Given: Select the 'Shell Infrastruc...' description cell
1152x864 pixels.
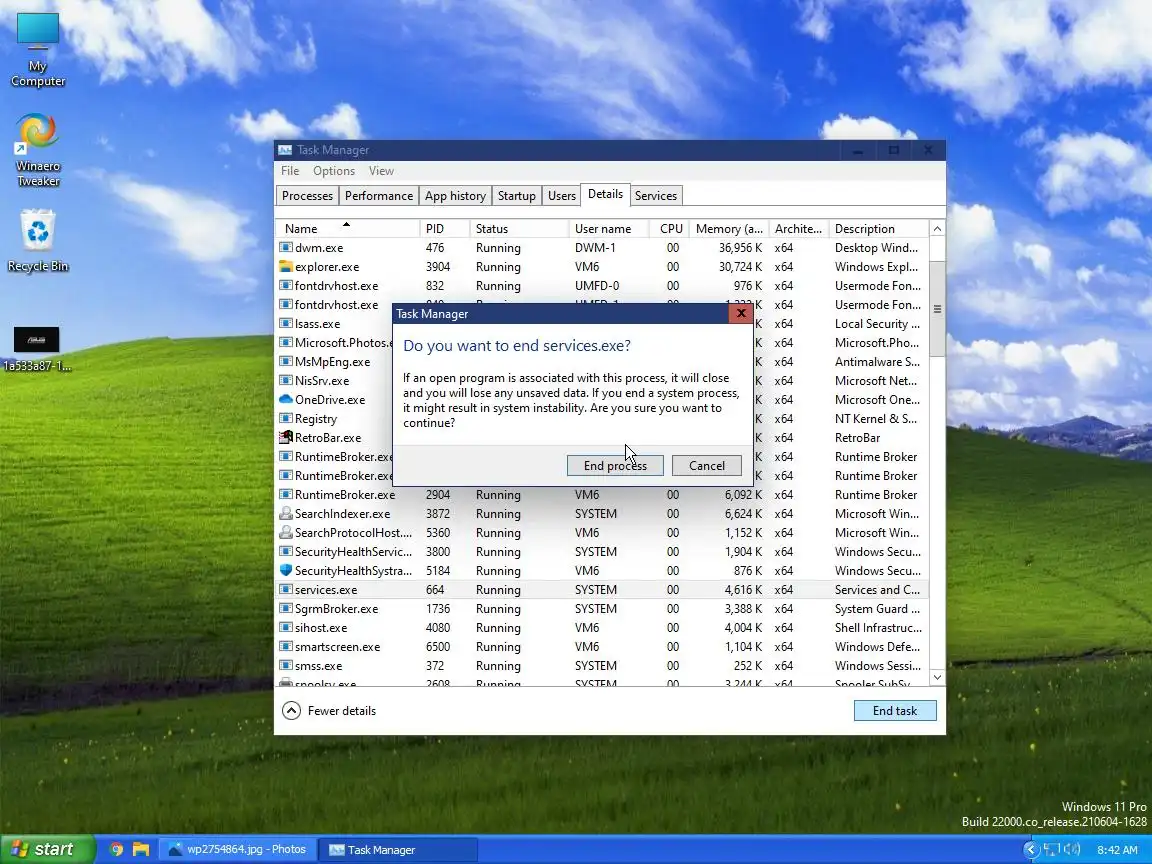Looking at the screenshot, I should click(878, 628).
